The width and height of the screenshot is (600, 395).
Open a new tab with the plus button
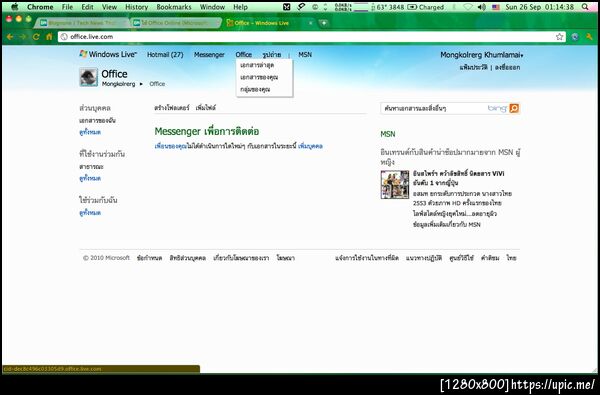coord(323,23)
